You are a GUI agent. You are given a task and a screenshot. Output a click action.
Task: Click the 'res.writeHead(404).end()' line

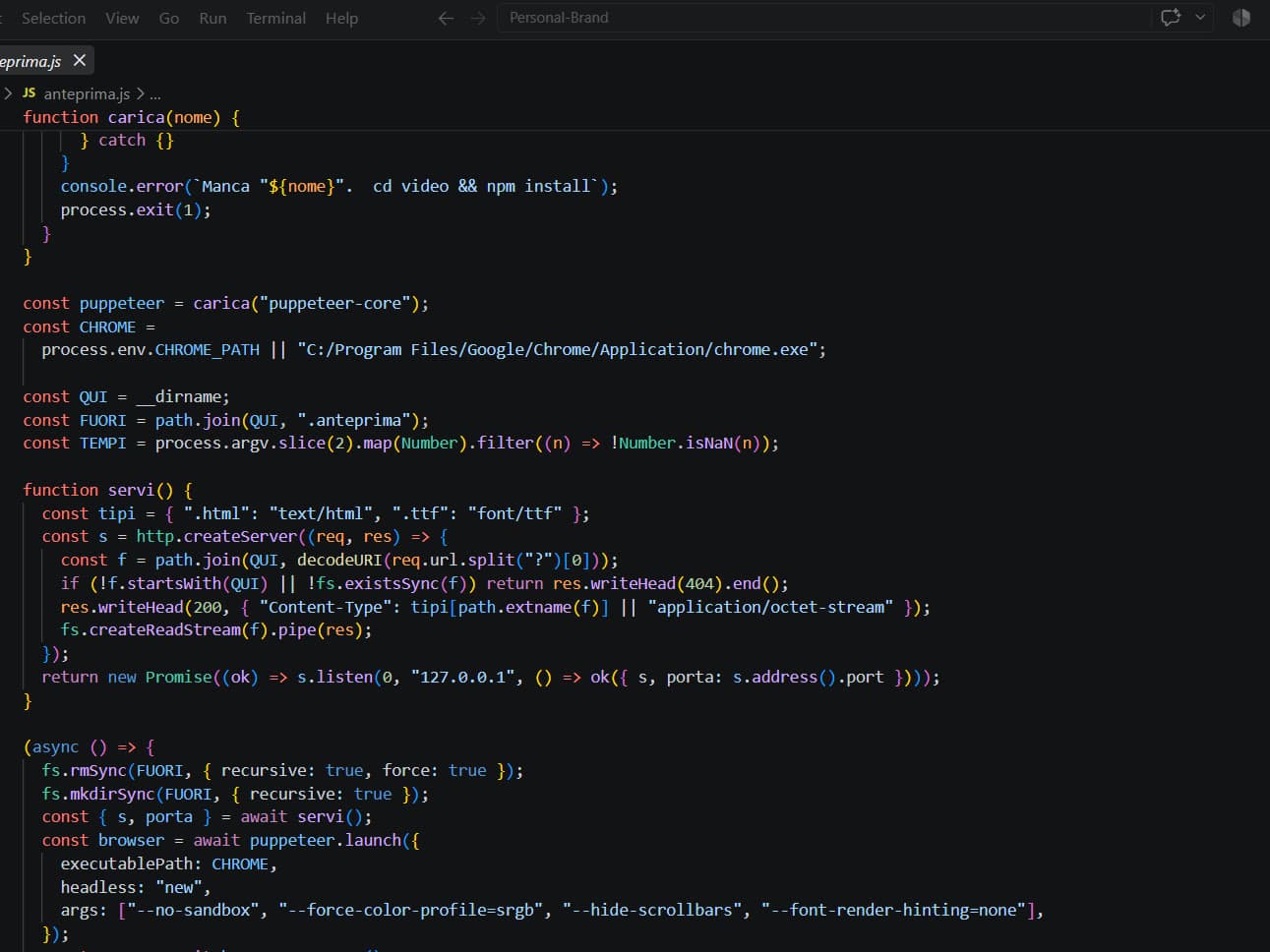pos(425,583)
